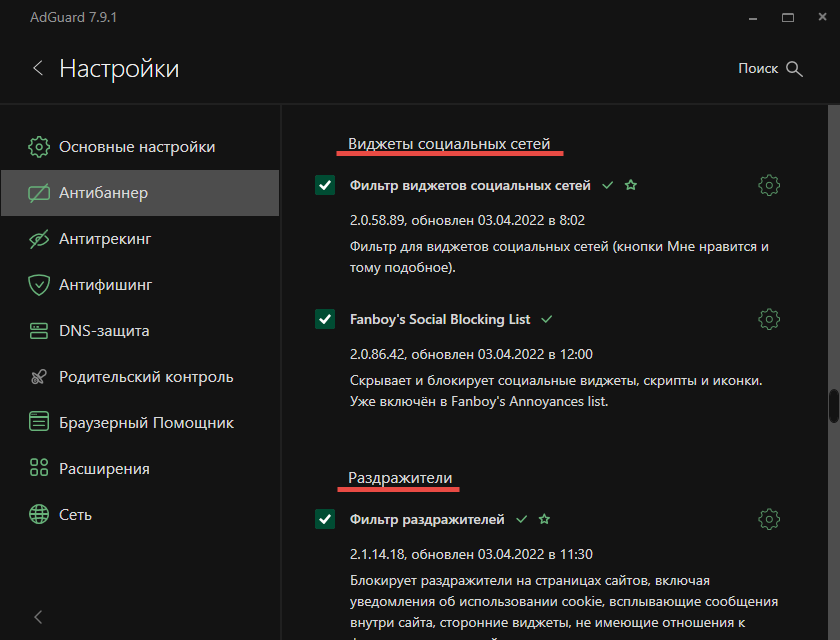Click the globe Сеть icon
840x640 pixels.
pos(39,514)
